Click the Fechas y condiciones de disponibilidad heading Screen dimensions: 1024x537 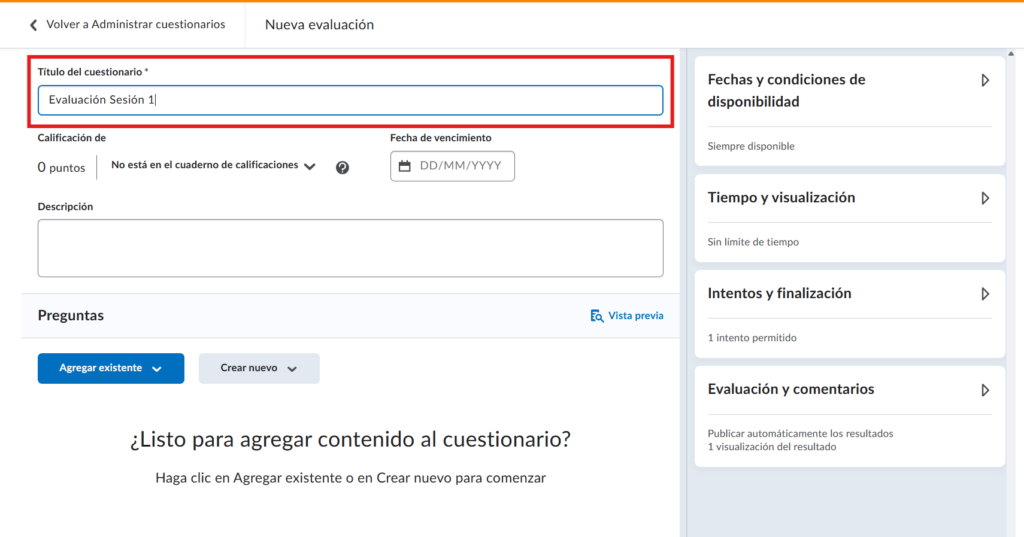coord(786,90)
